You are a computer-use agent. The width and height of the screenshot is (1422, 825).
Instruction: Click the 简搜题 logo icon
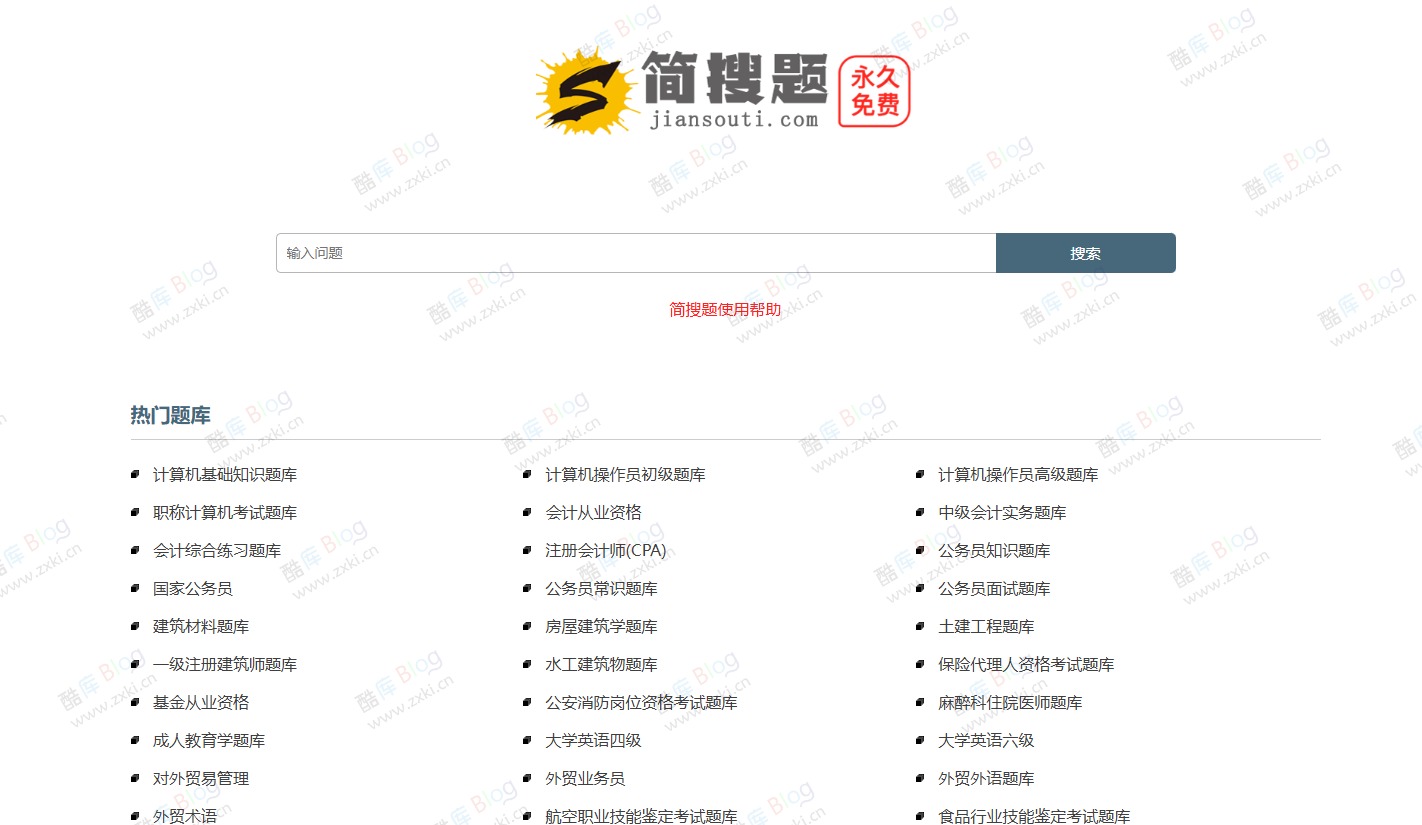click(583, 88)
